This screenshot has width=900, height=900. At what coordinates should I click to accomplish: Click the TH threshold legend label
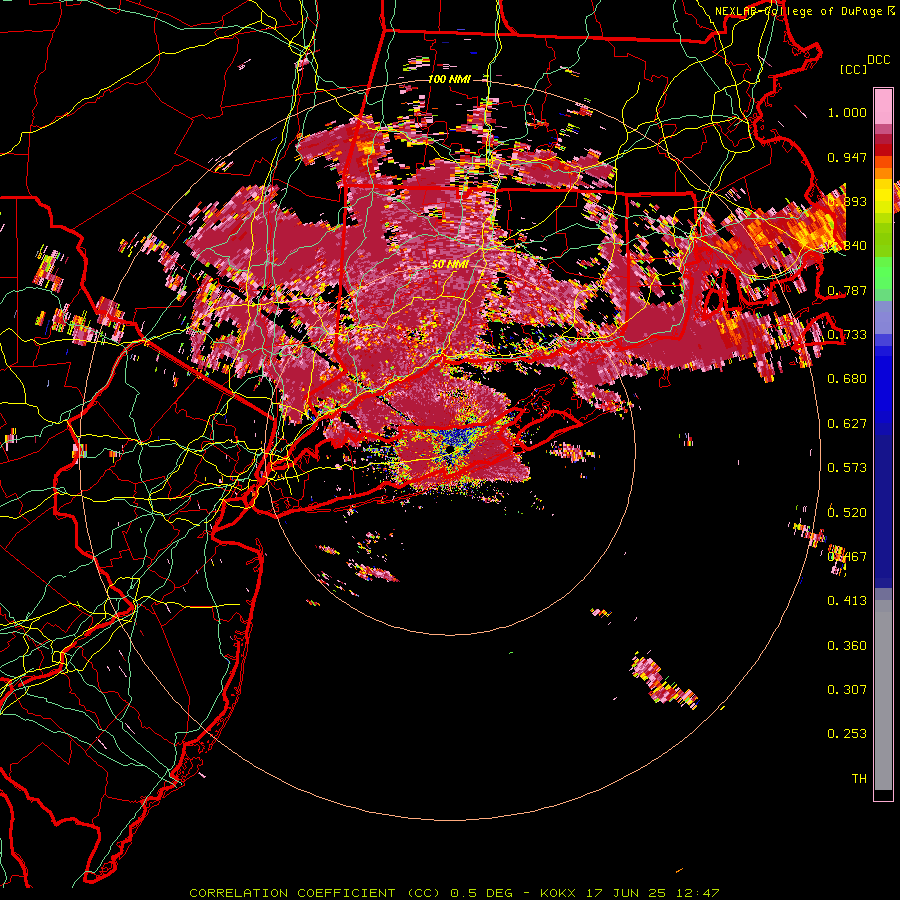pyautogui.click(x=859, y=779)
